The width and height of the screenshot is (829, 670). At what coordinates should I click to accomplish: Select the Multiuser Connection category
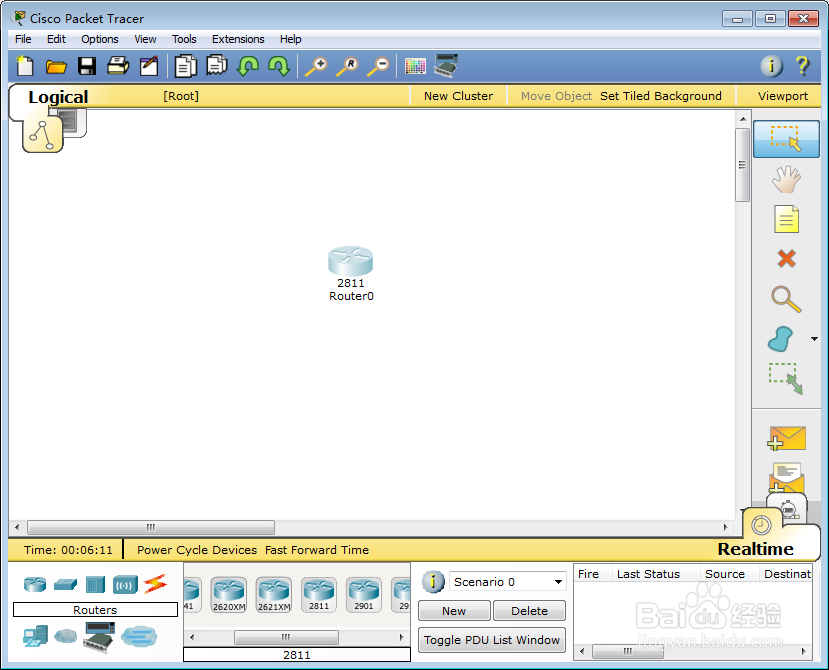(x=139, y=636)
